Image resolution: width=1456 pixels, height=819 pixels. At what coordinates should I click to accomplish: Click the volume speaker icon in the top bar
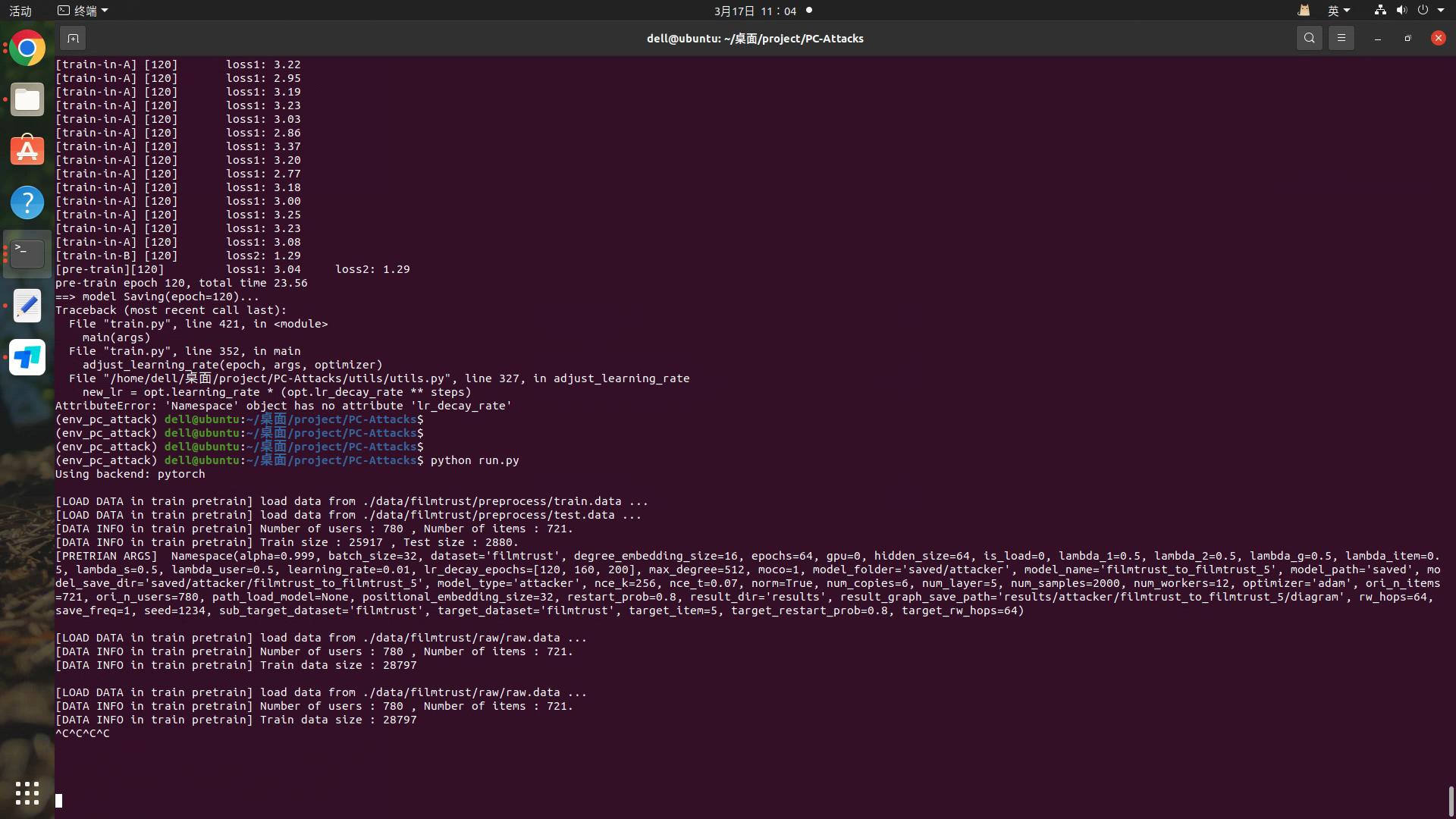[1401, 11]
